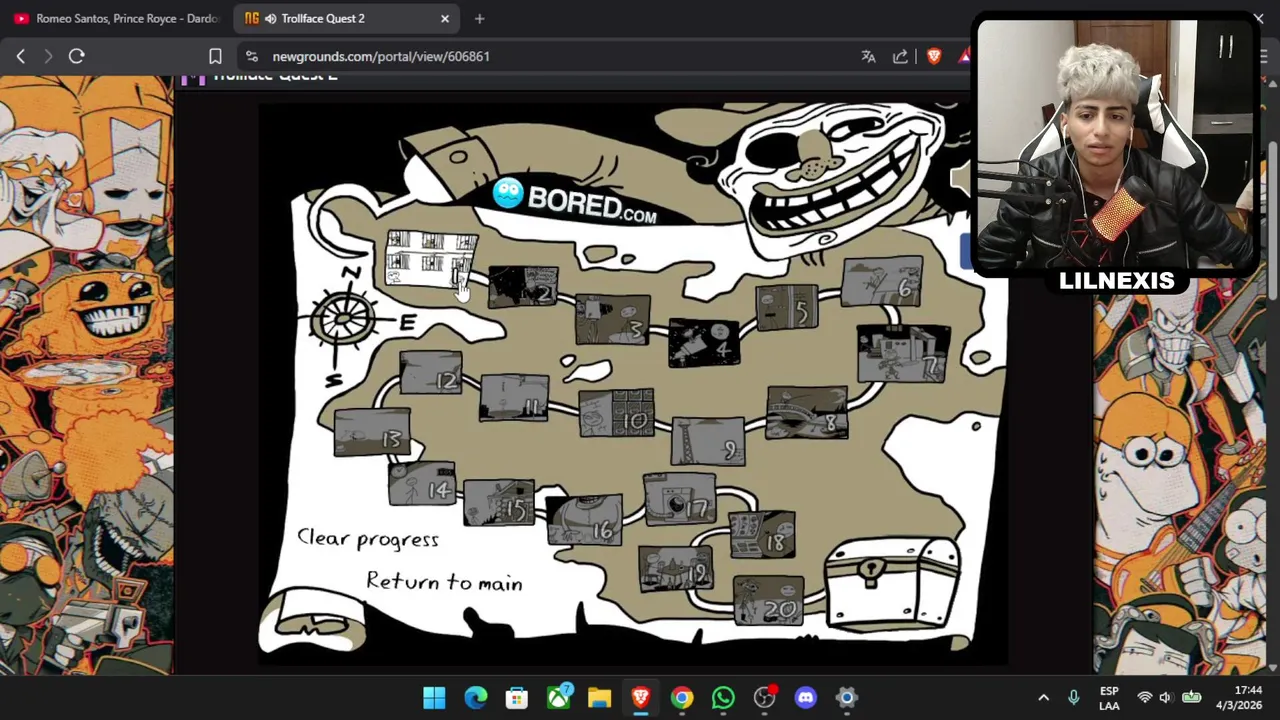This screenshot has height=720, width=1280.
Task: Open ESP LAA keyboard language switcher
Action: (1109, 698)
